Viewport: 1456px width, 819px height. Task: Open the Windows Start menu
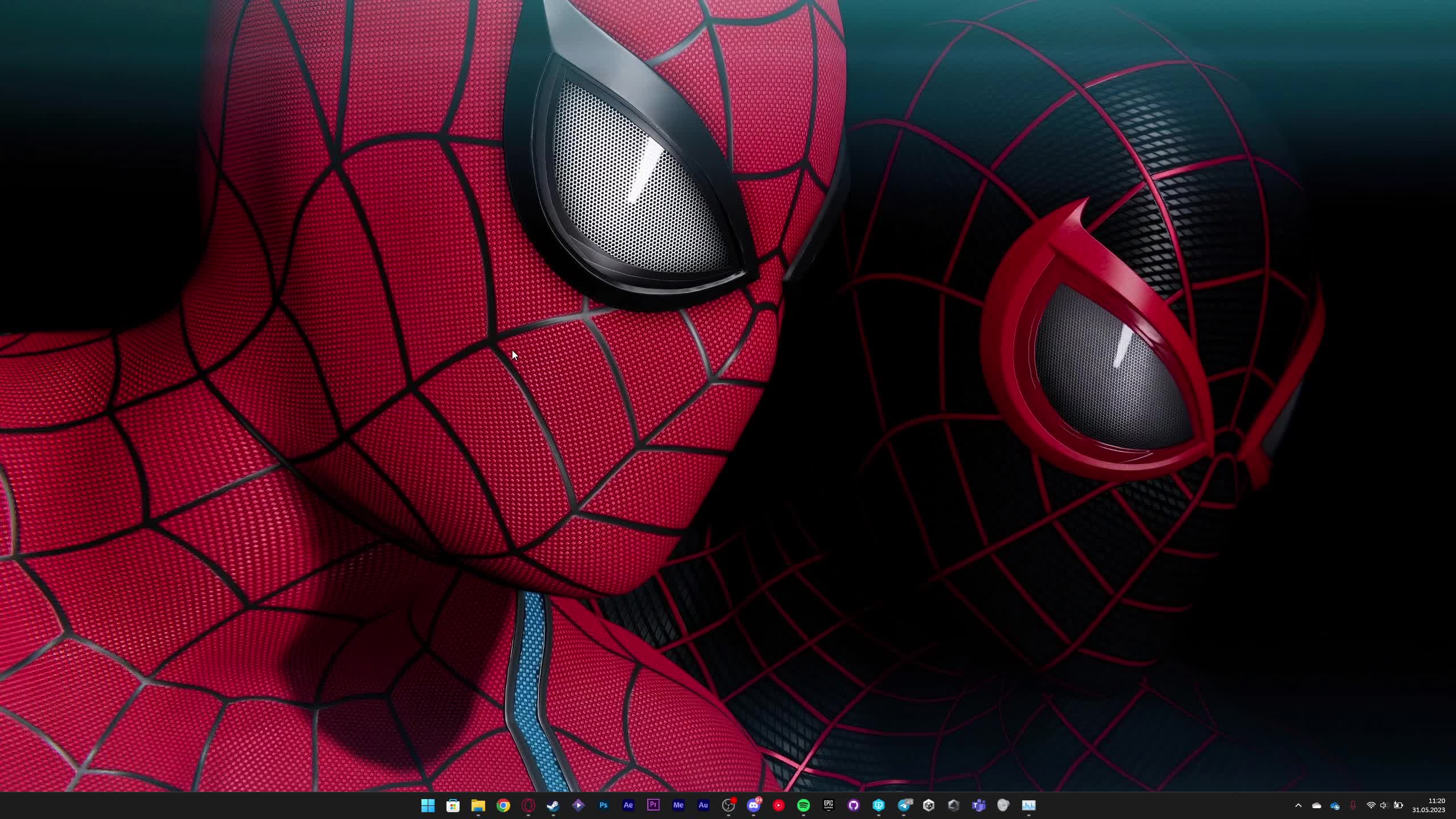[x=428, y=805]
